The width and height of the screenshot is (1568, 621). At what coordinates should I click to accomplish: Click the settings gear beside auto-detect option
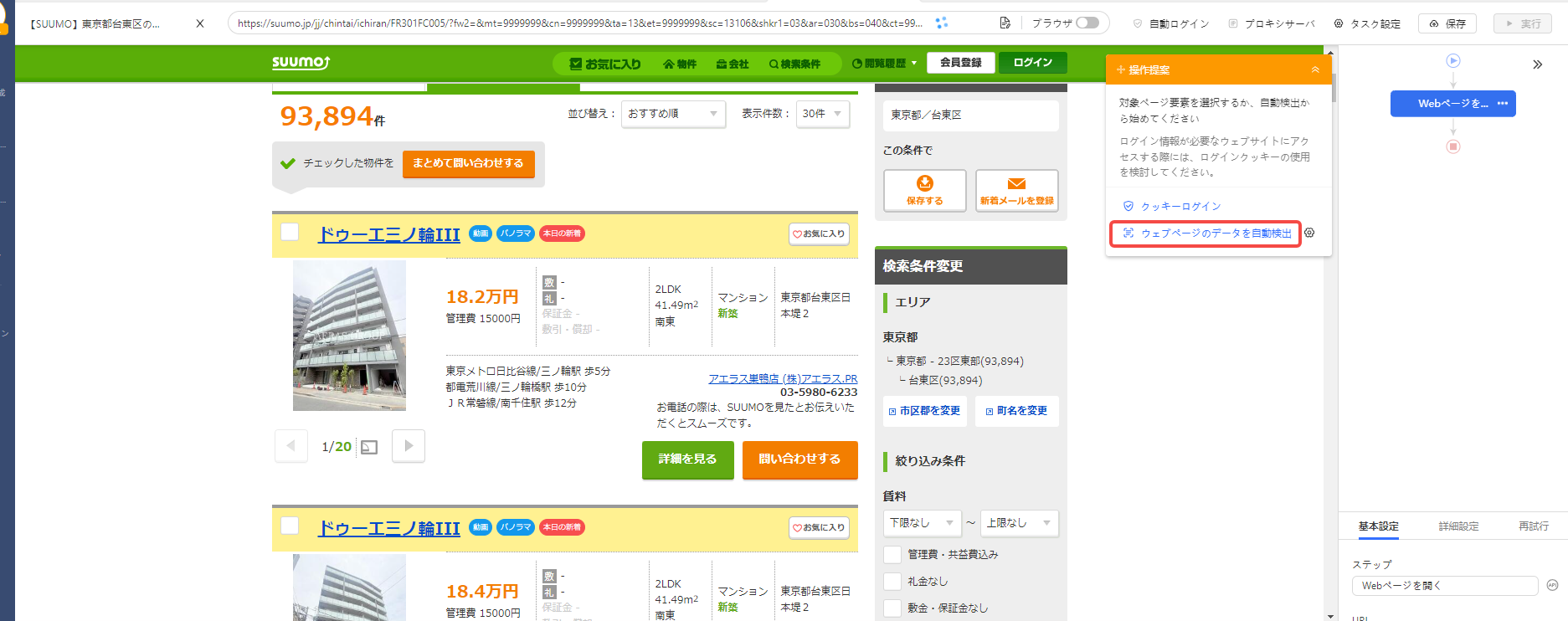click(x=1309, y=233)
